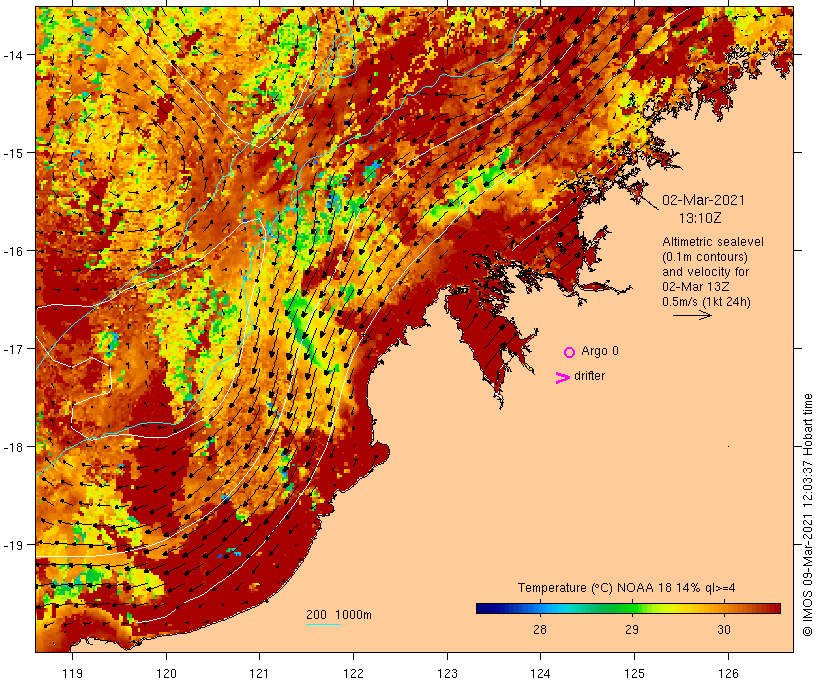The image size is (820, 680).
Task: Click the cyan 200m depth contour legend line
Action: pyautogui.click(x=323, y=624)
